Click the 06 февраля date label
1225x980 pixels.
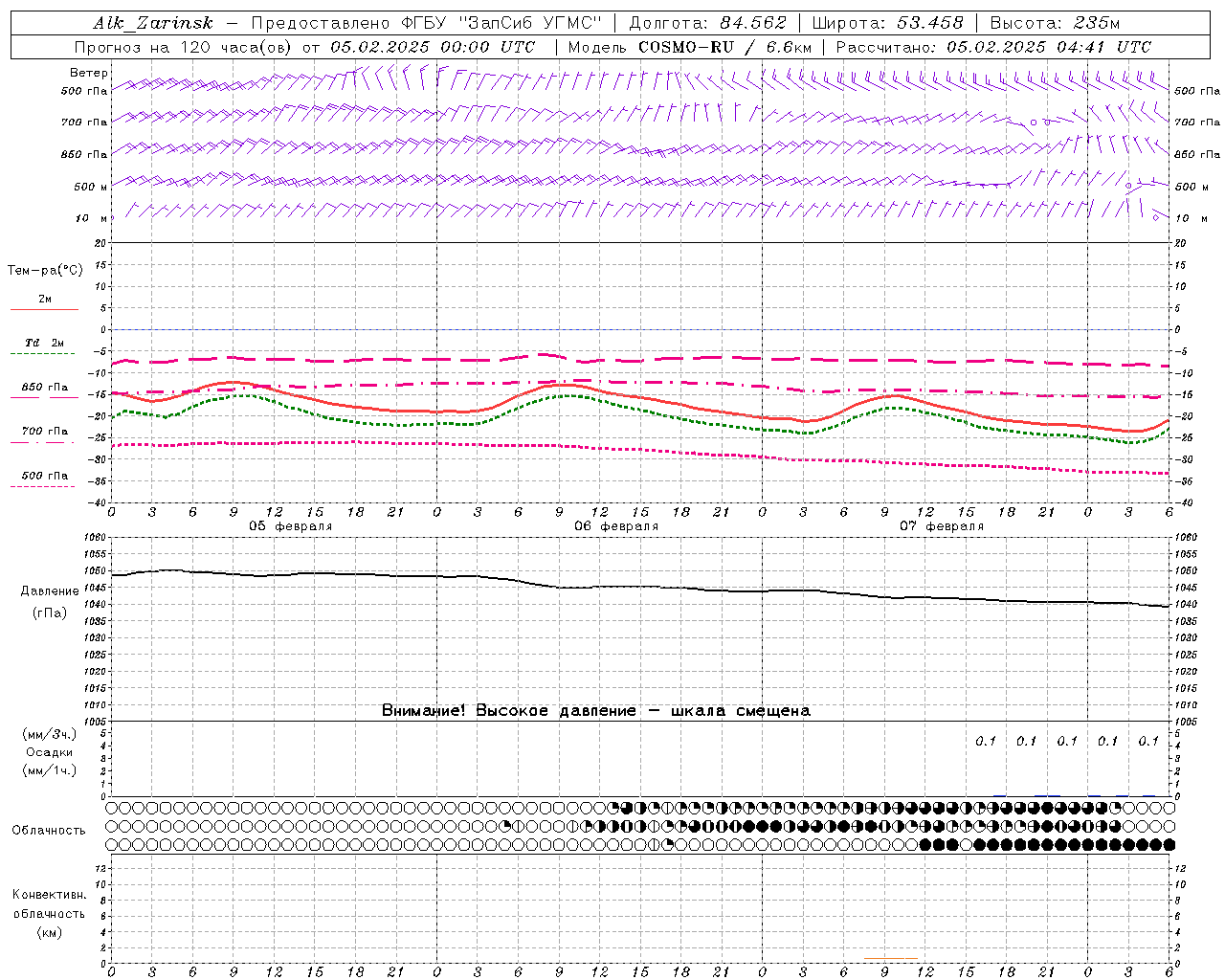tap(616, 526)
